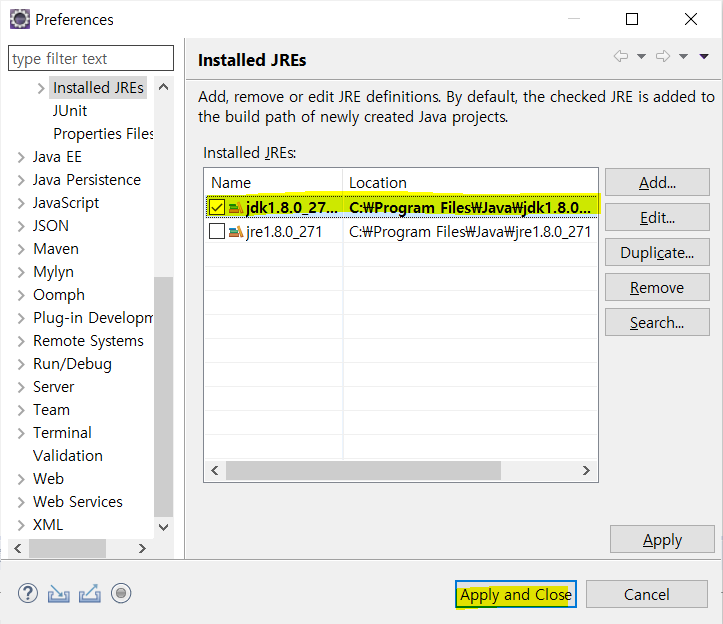Click the jdk1.8.0_27 JRE library icon

(x=236, y=208)
